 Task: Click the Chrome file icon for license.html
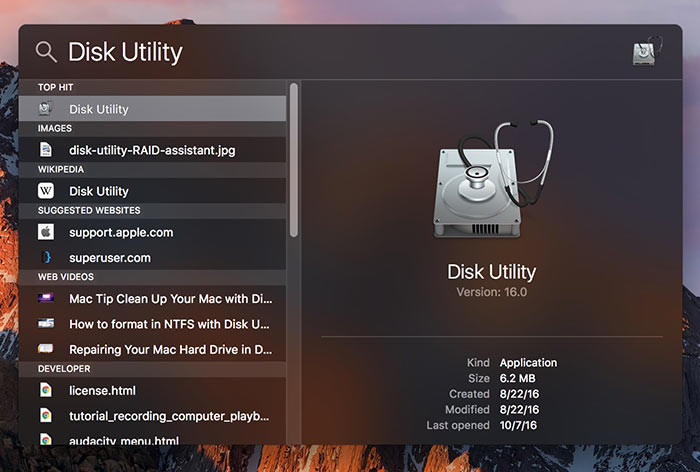click(46, 390)
